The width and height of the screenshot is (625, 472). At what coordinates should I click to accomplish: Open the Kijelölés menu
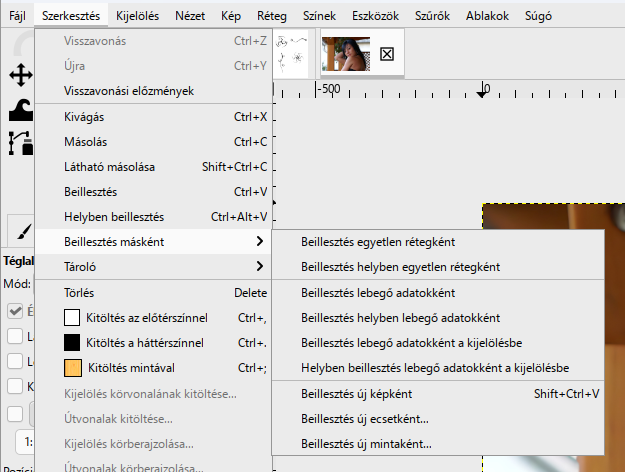coord(137,16)
